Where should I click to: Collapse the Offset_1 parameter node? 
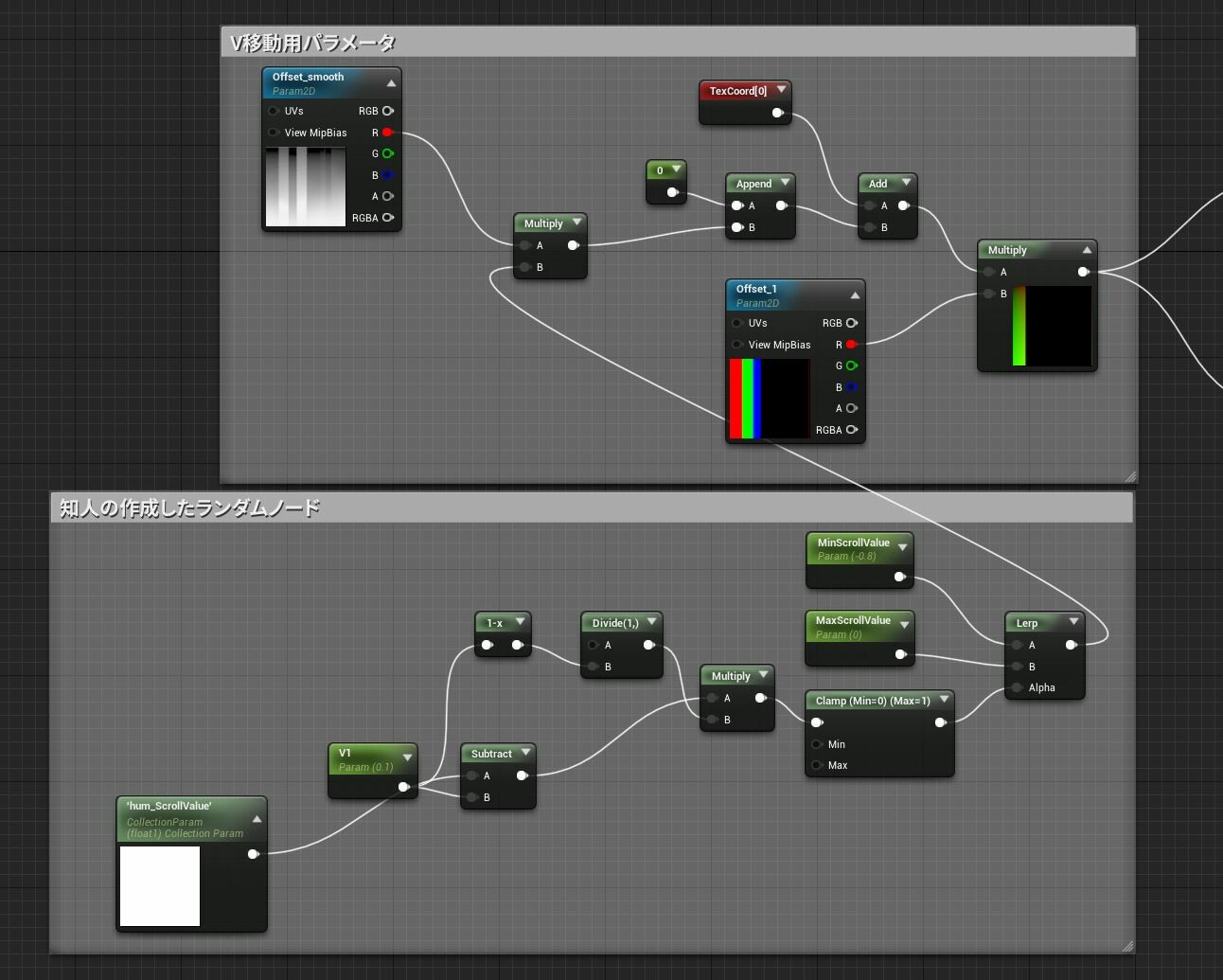coord(855,294)
